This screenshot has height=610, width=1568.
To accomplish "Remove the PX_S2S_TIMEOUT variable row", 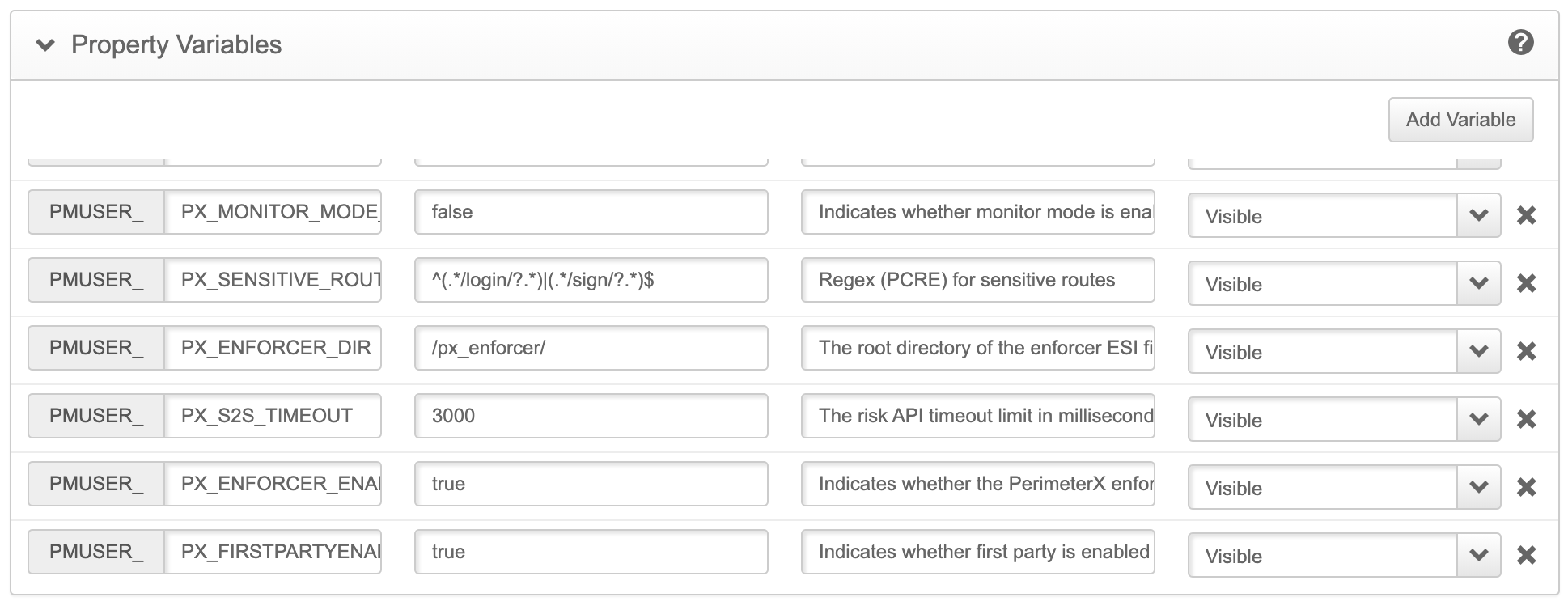I will pyautogui.click(x=1526, y=419).
